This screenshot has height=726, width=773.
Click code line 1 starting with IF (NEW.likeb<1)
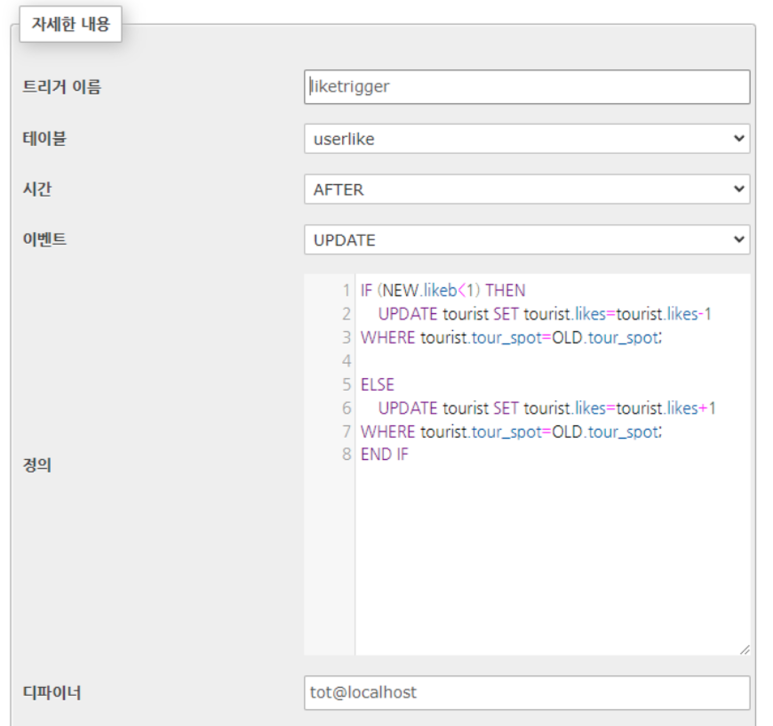click(443, 290)
